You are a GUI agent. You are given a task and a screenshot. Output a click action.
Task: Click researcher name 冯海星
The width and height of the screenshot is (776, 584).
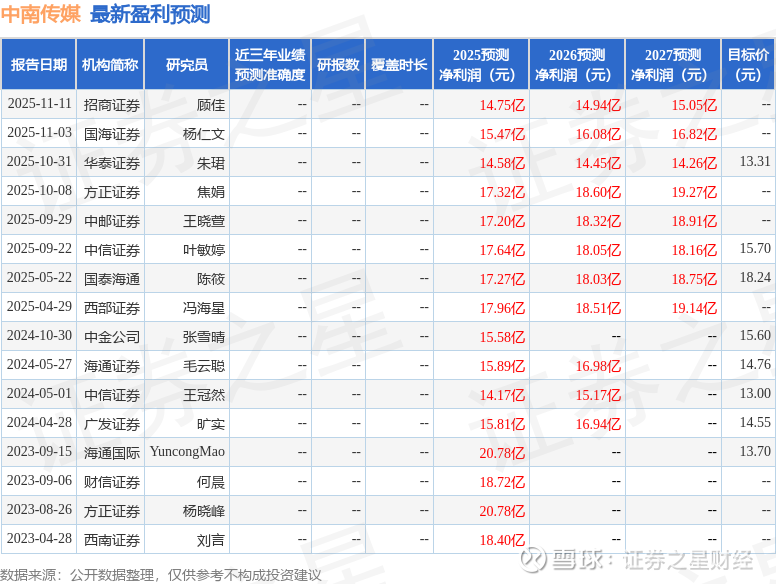204,308
